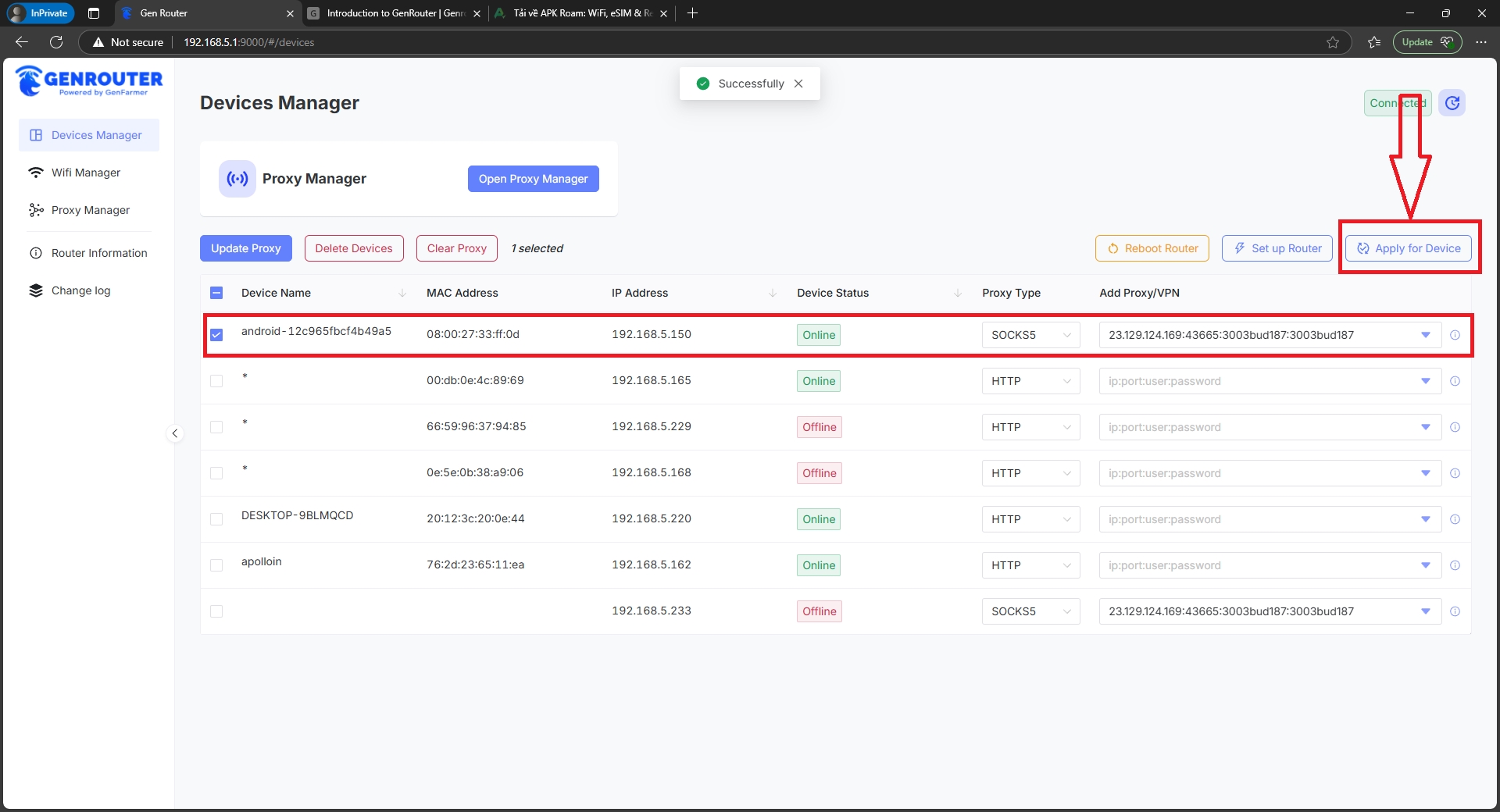Close the Successfully notification
Viewport: 1500px width, 812px height.
(x=798, y=84)
